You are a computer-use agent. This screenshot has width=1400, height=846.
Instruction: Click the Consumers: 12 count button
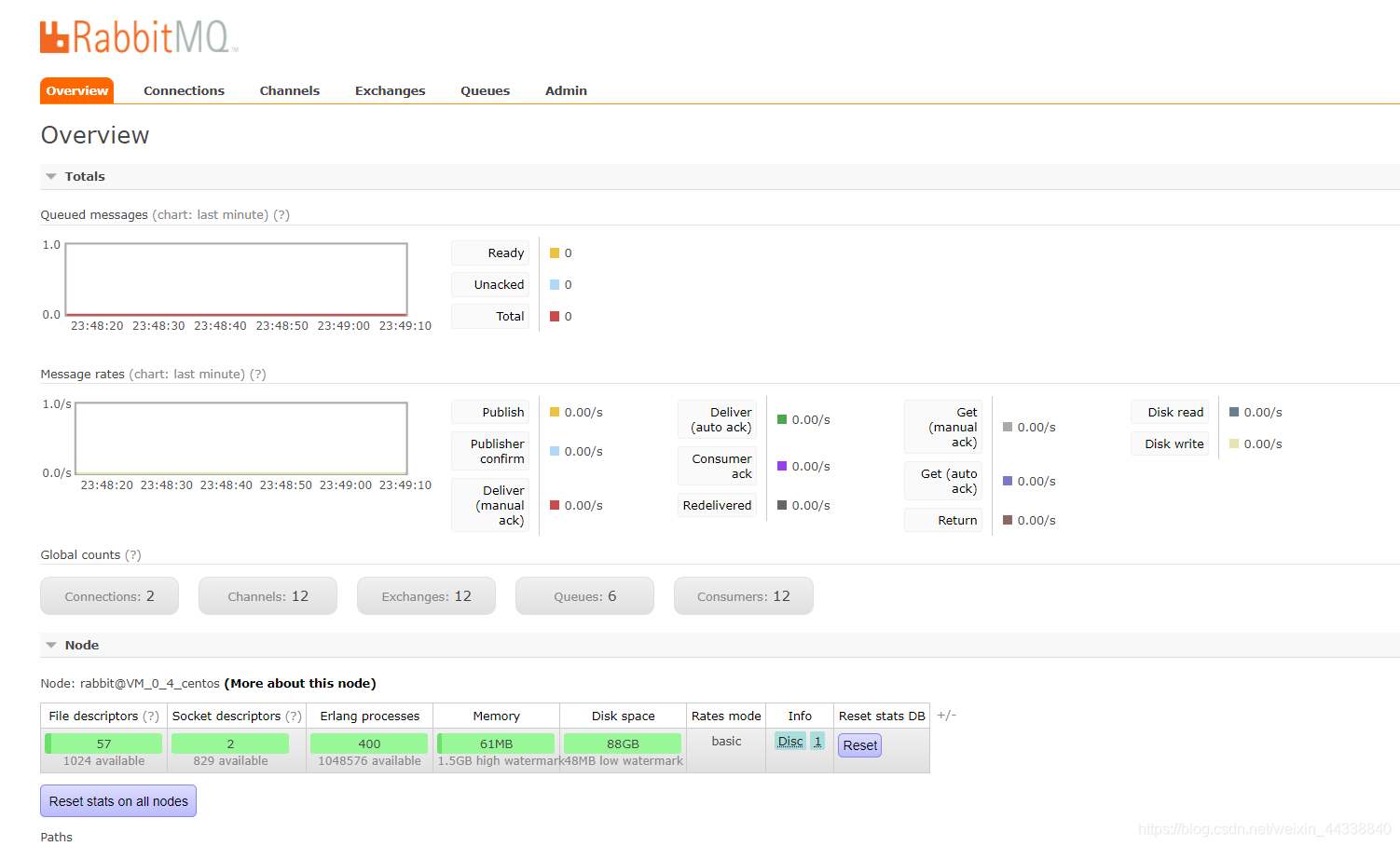(x=743, y=596)
